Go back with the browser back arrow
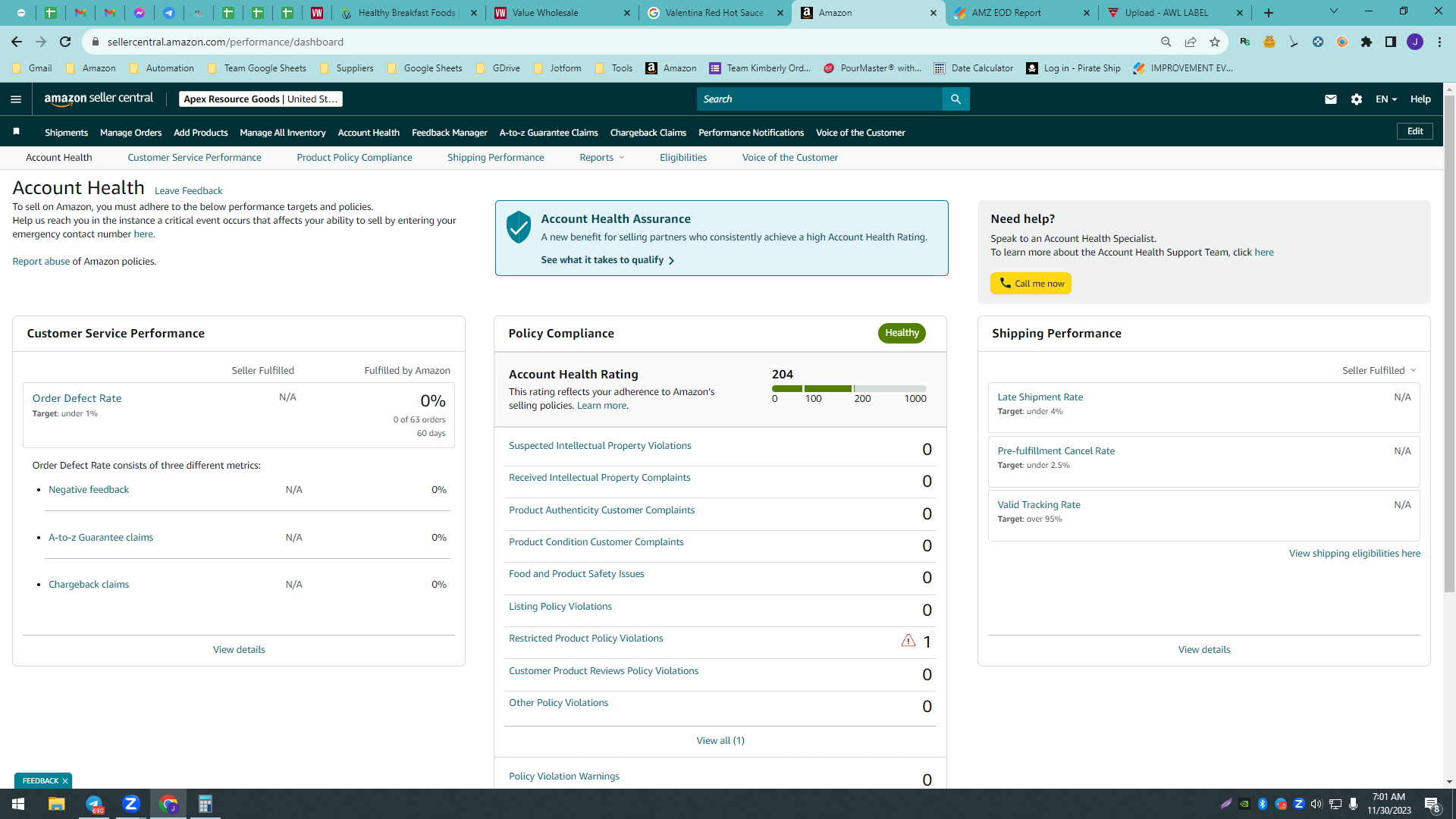The image size is (1456, 819). pos(17,42)
